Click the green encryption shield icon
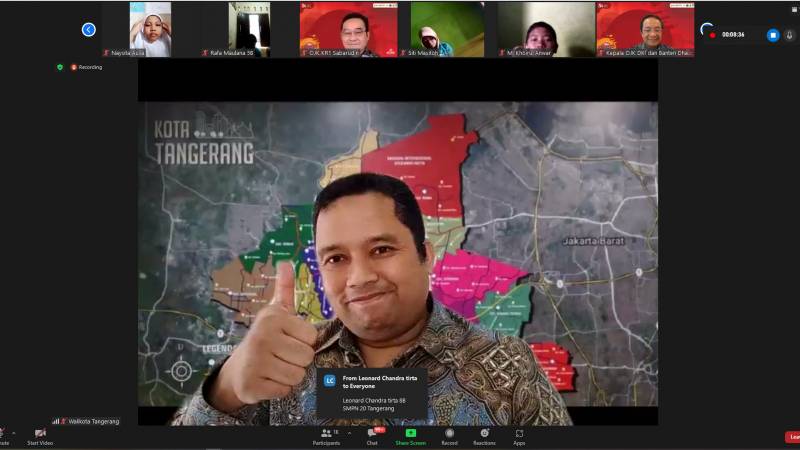 tap(60, 67)
